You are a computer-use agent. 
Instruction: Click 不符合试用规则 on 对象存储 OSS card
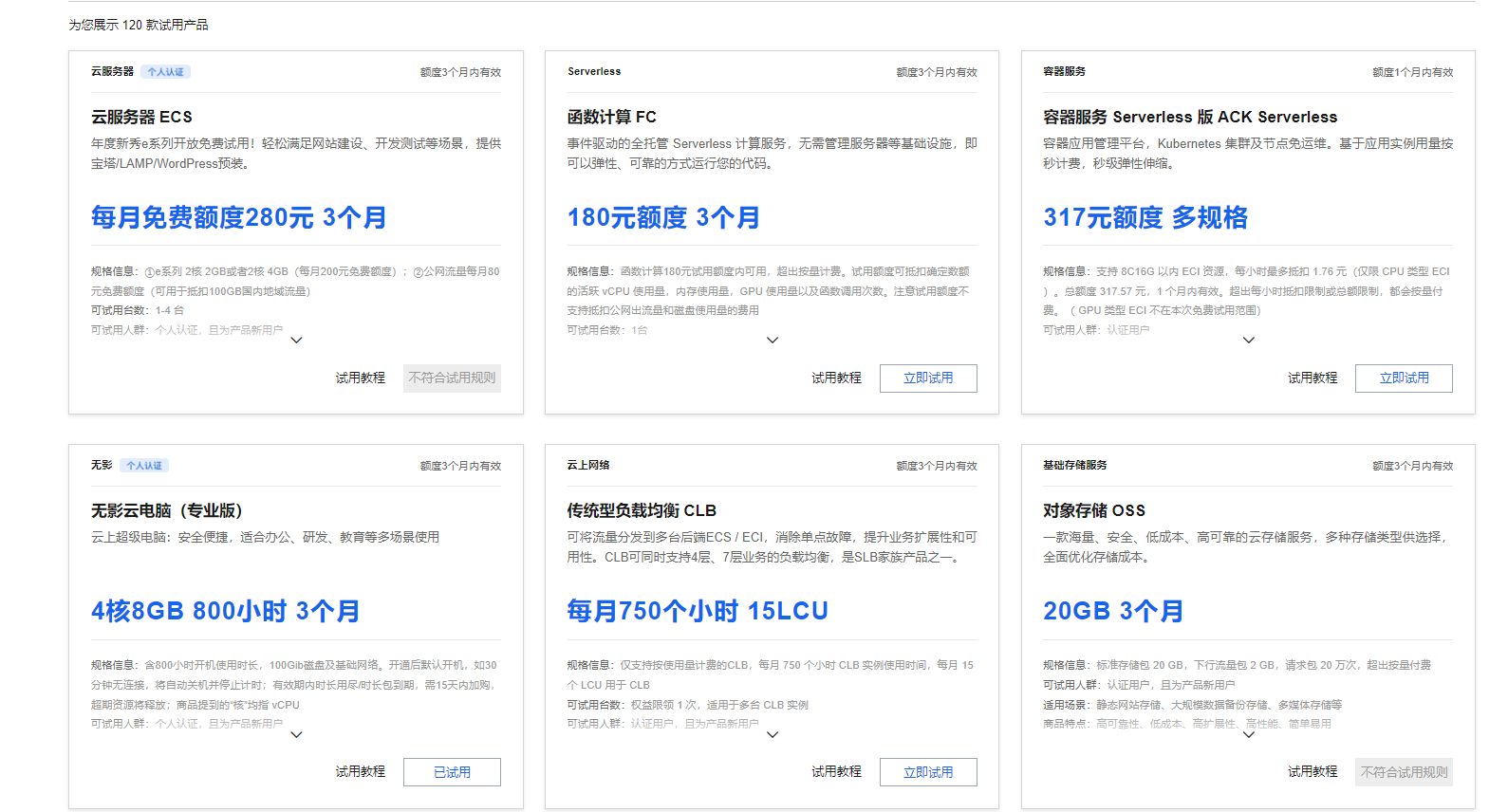tap(1404, 772)
